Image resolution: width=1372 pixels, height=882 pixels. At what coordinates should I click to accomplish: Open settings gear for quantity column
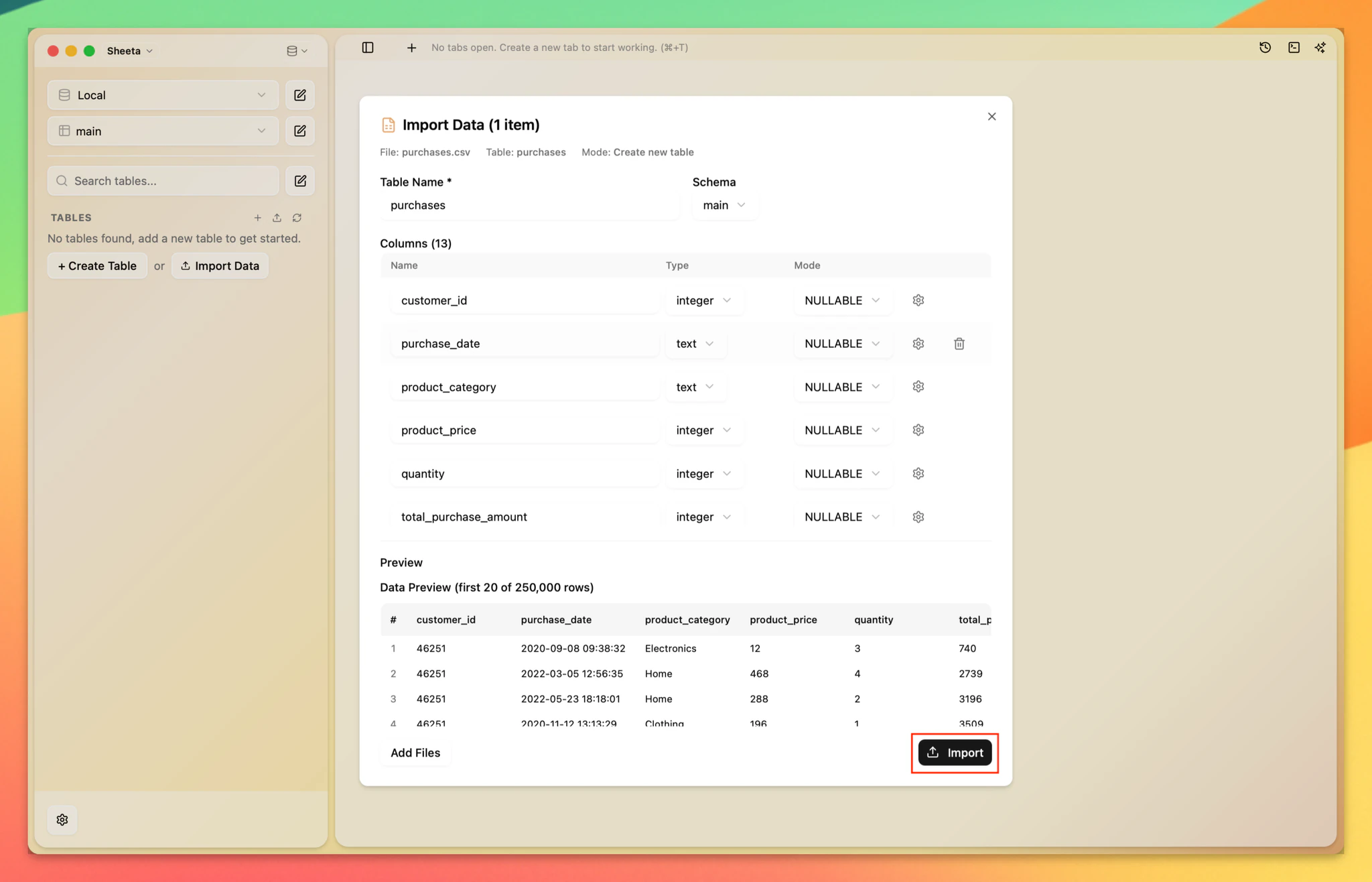coord(918,473)
